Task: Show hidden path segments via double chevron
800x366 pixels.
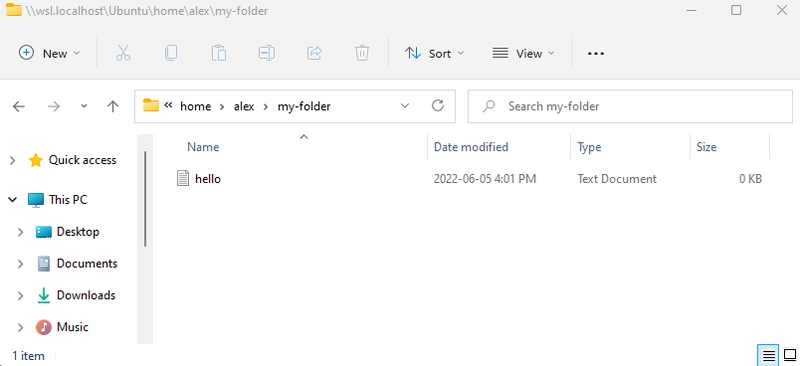Action: (x=168, y=105)
